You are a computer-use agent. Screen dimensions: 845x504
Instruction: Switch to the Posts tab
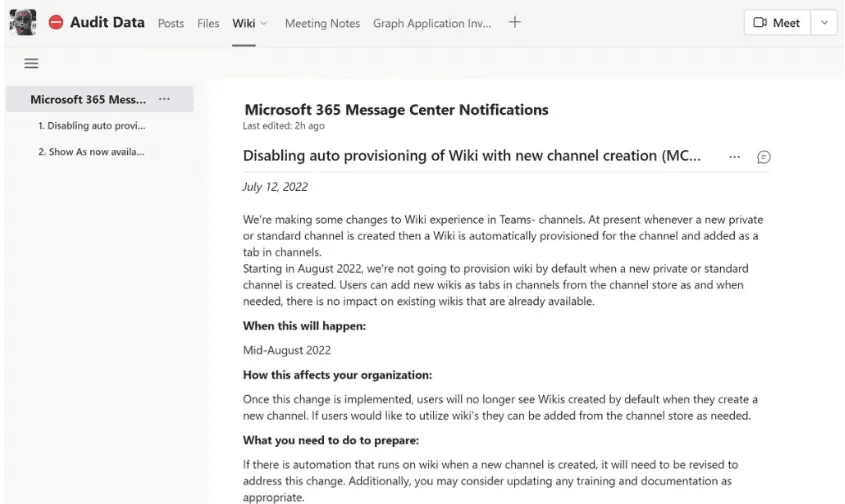point(171,23)
